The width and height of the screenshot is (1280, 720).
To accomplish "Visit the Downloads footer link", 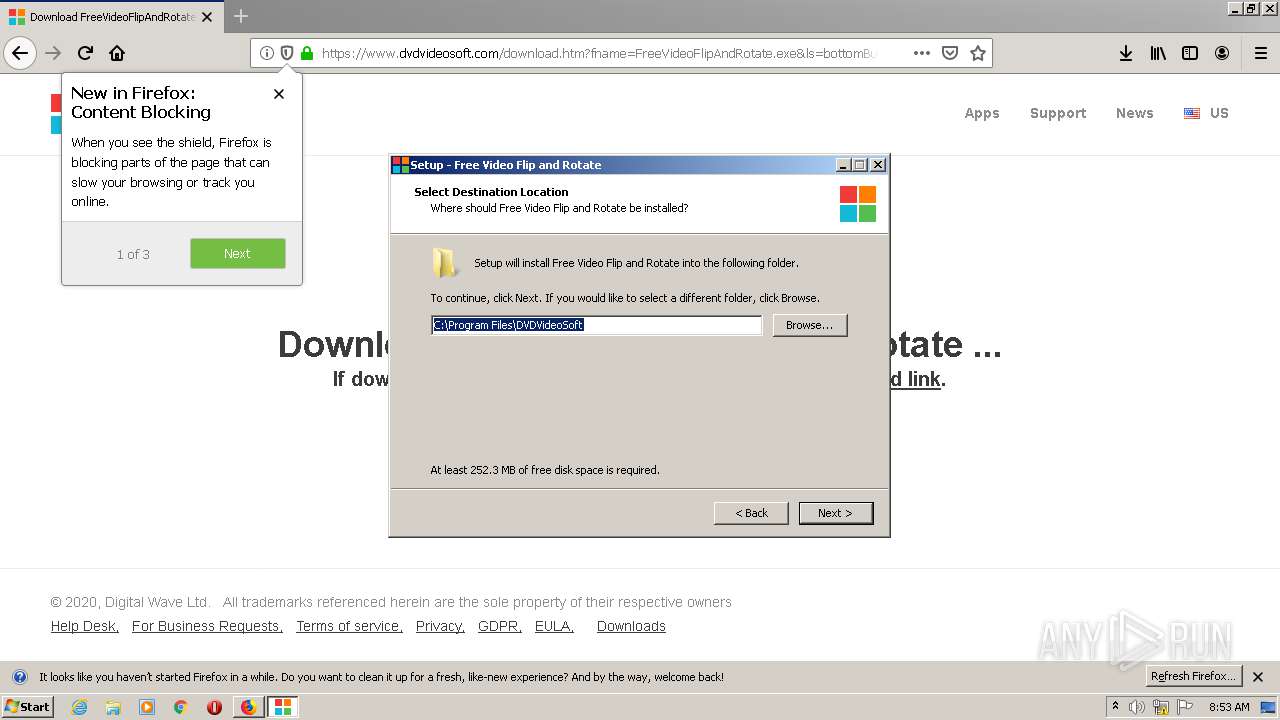I will pos(631,626).
